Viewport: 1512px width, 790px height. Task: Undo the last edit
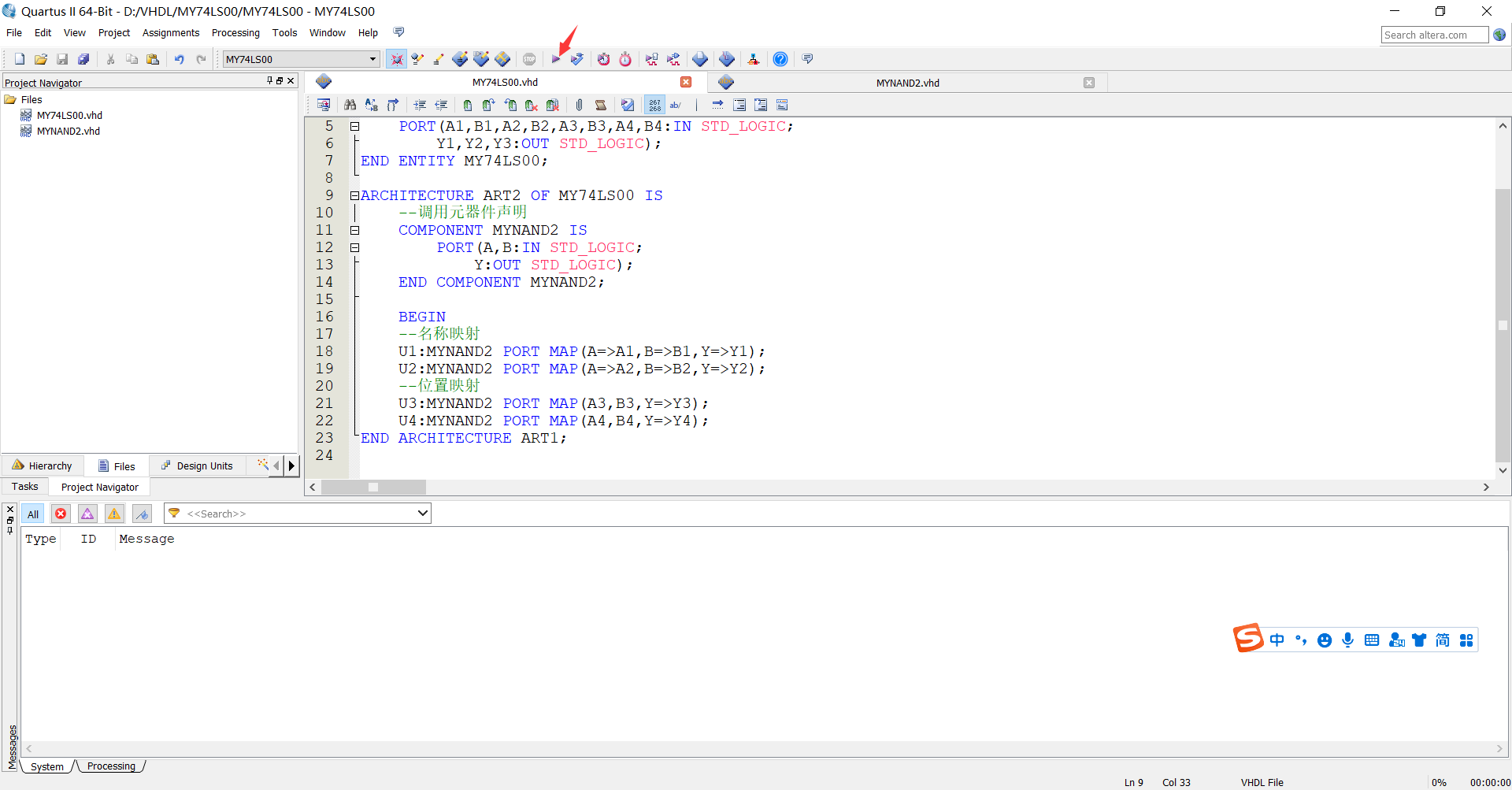(180, 59)
